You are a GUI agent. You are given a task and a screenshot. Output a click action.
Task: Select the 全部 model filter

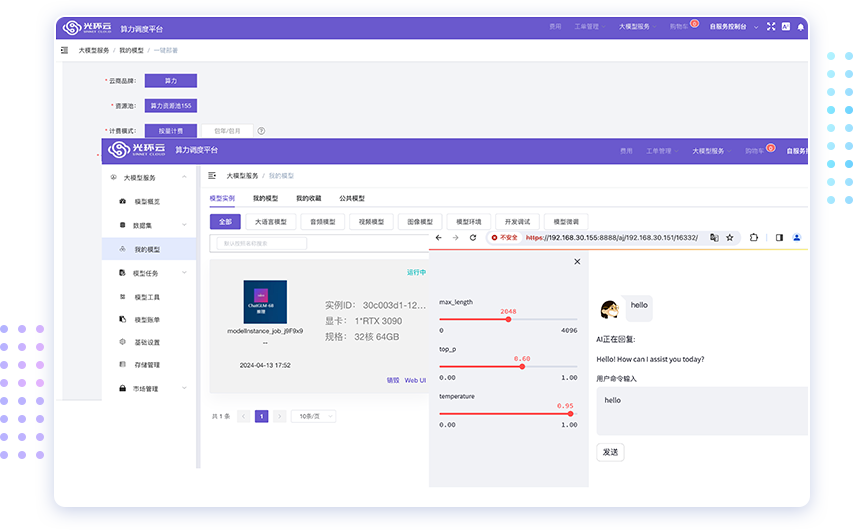pos(224,221)
